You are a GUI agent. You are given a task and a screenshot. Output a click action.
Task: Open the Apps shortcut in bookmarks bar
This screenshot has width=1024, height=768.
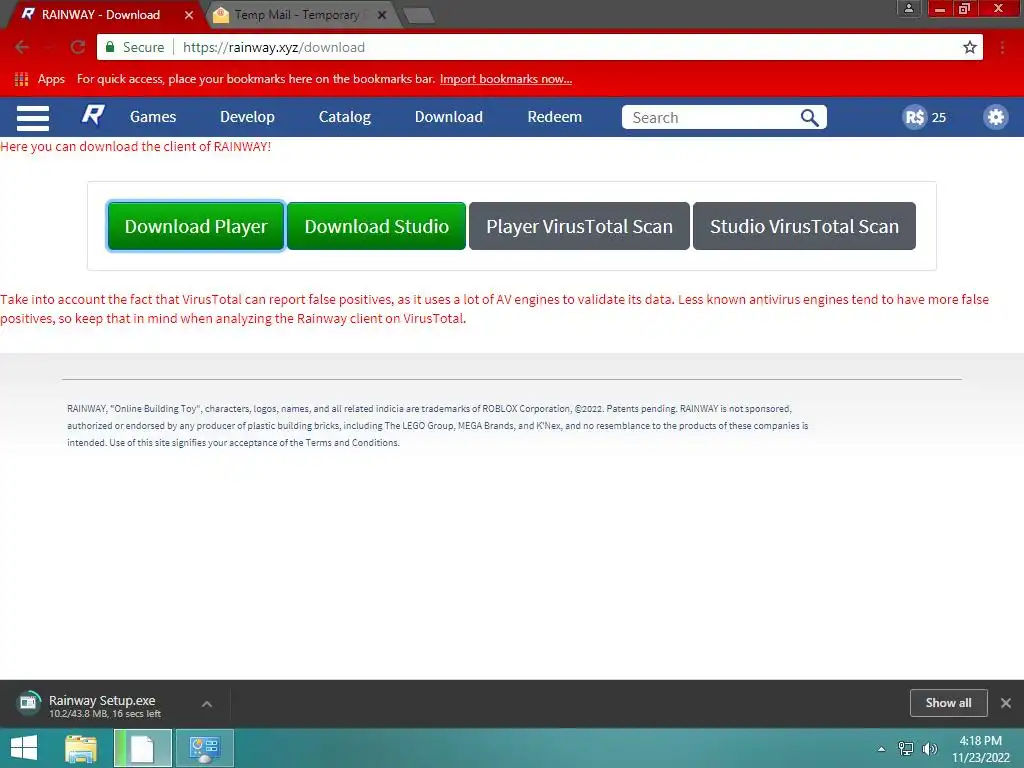click(40, 79)
